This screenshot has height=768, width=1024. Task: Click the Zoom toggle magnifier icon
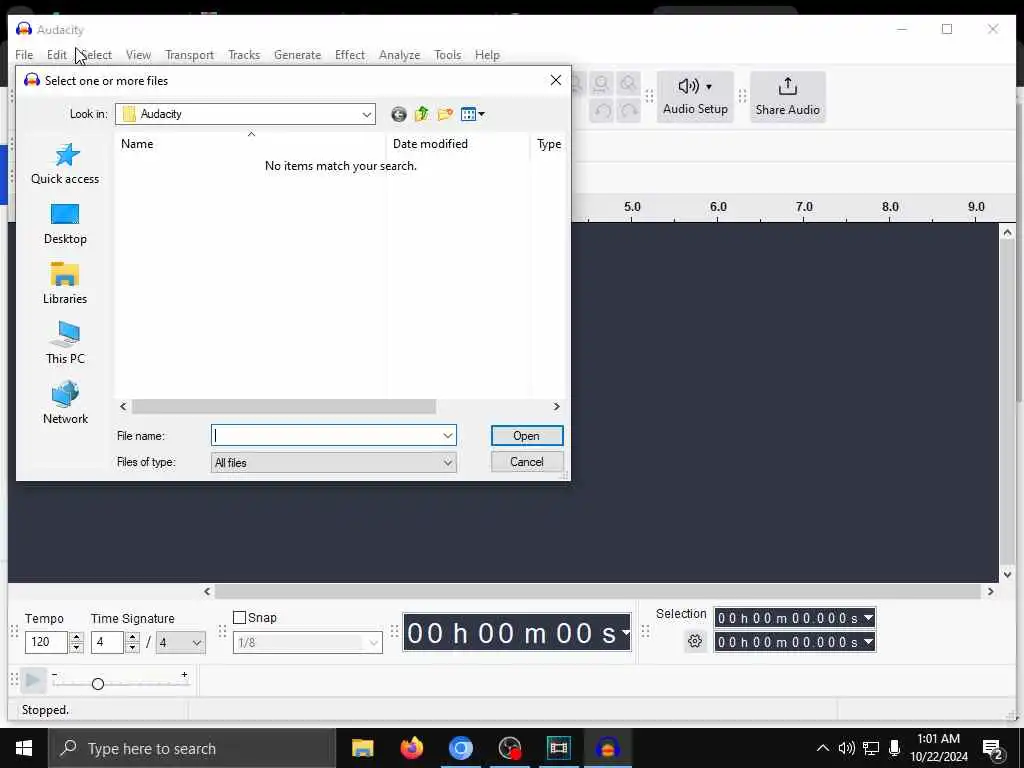628,84
